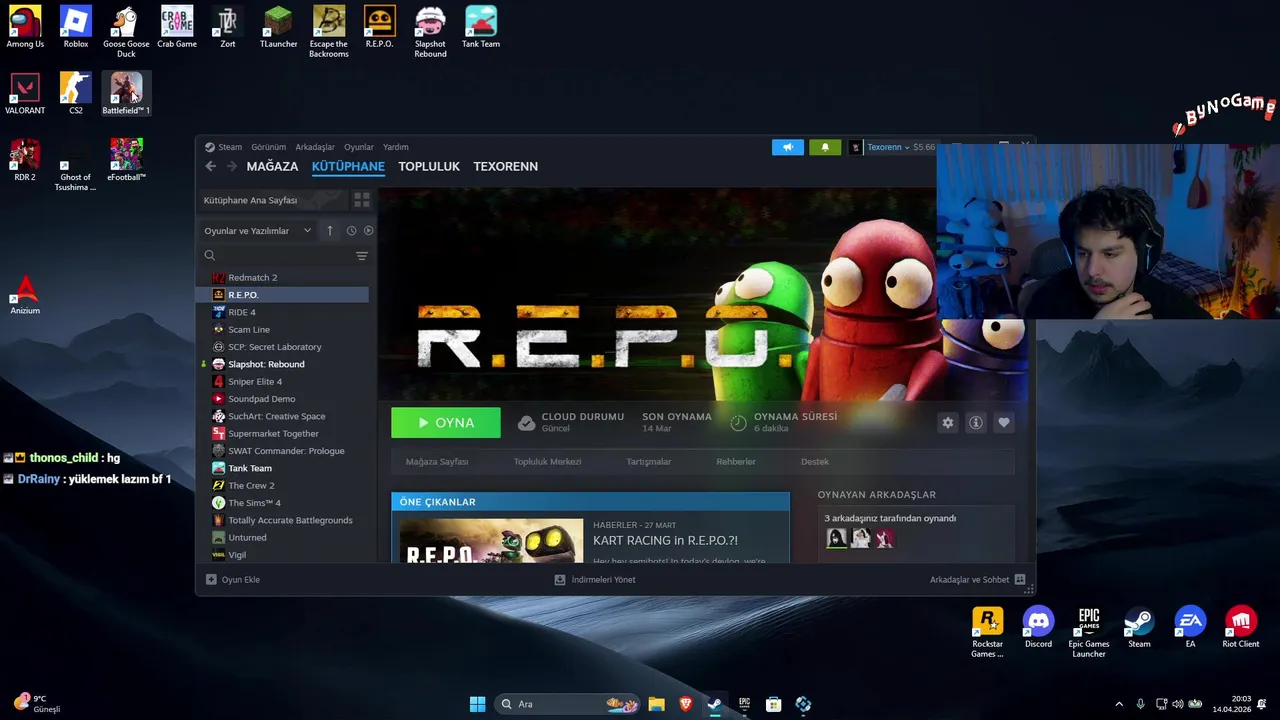The height and width of the screenshot is (720, 1280).
Task: Open KART RACING in R.E.P.O. news
Action: [x=665, y=541]
